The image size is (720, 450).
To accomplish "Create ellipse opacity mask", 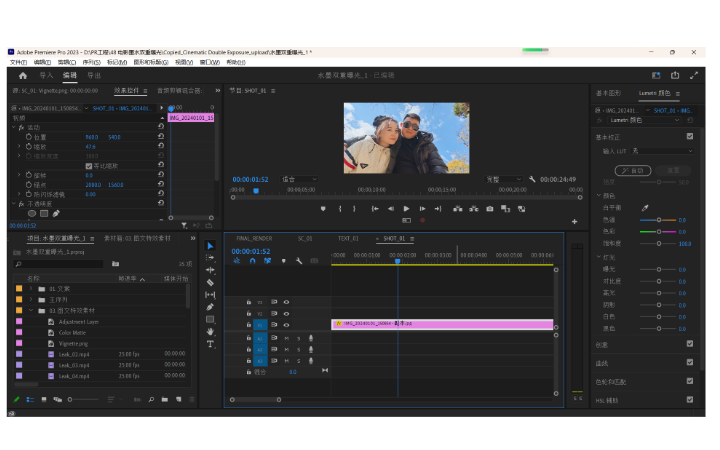I will point(32,214).
